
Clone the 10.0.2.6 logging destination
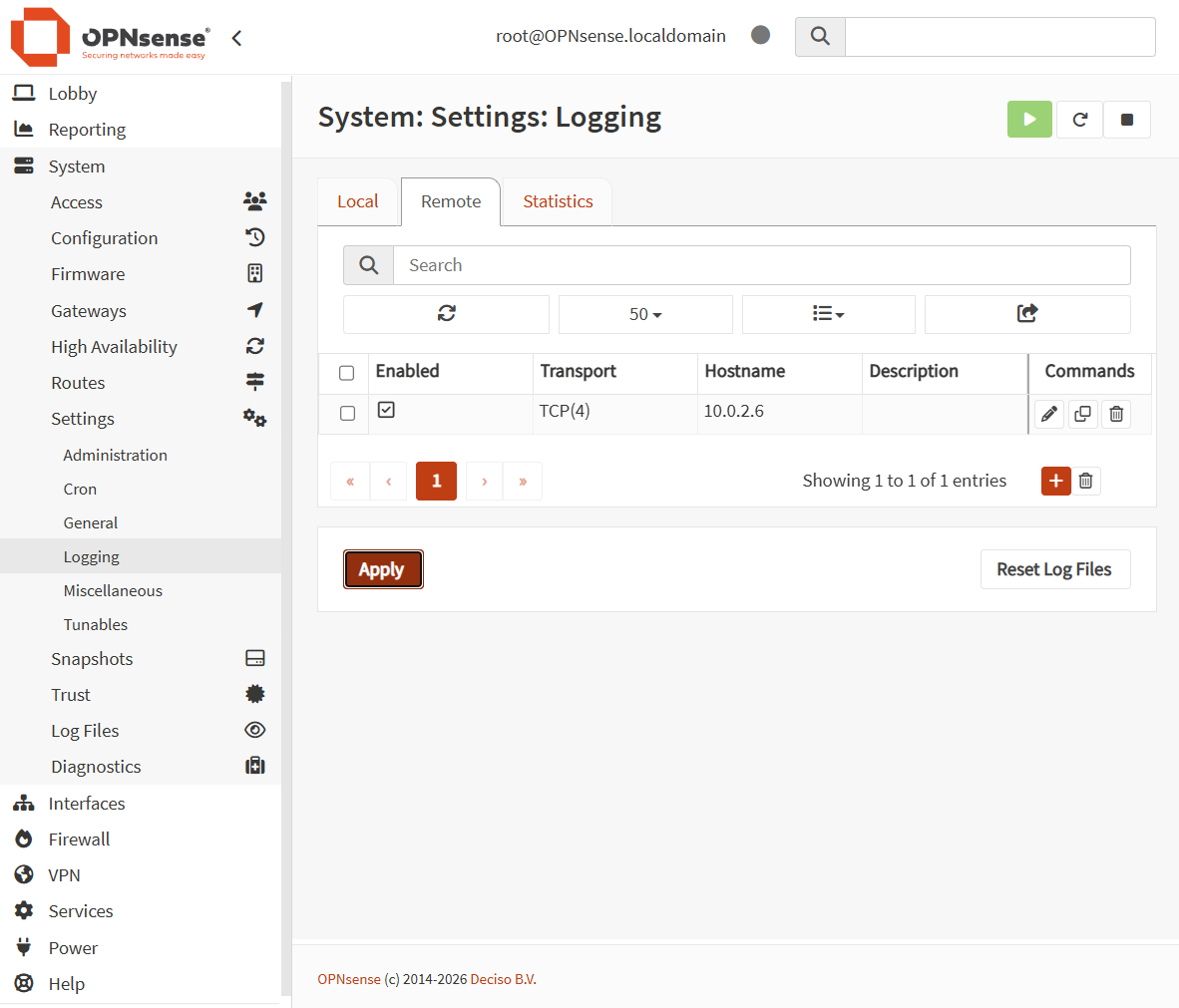click(x=1082, y=414)
